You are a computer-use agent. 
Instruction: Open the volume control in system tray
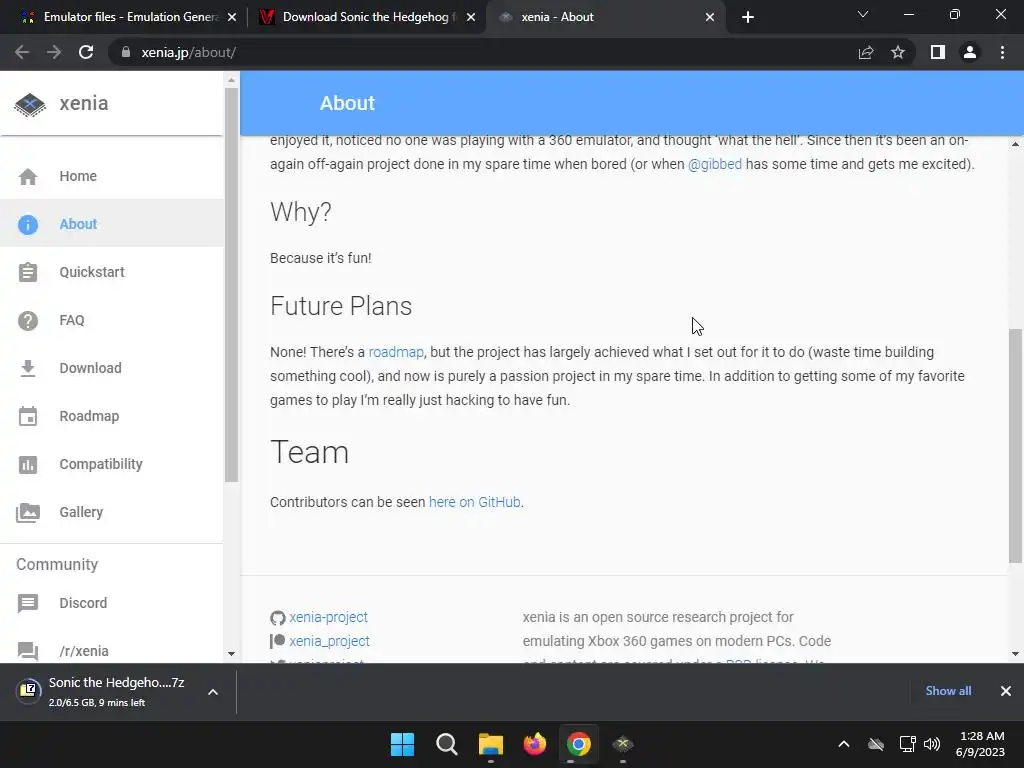pos(932,744)
